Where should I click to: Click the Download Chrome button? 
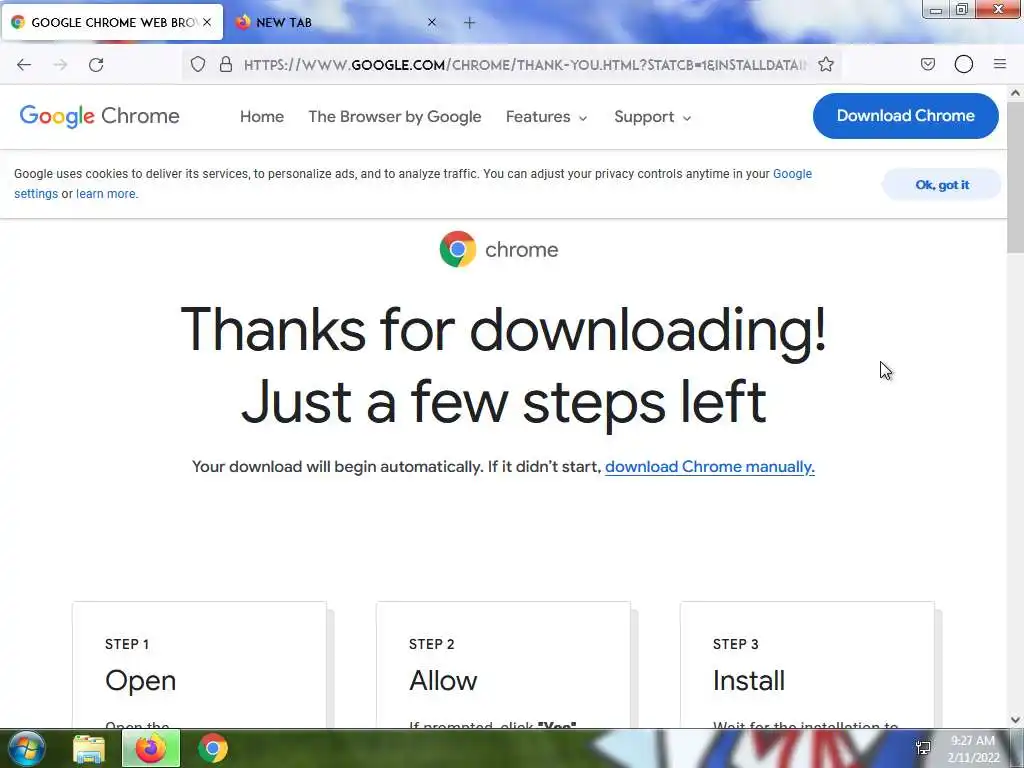tap(906, 116)
